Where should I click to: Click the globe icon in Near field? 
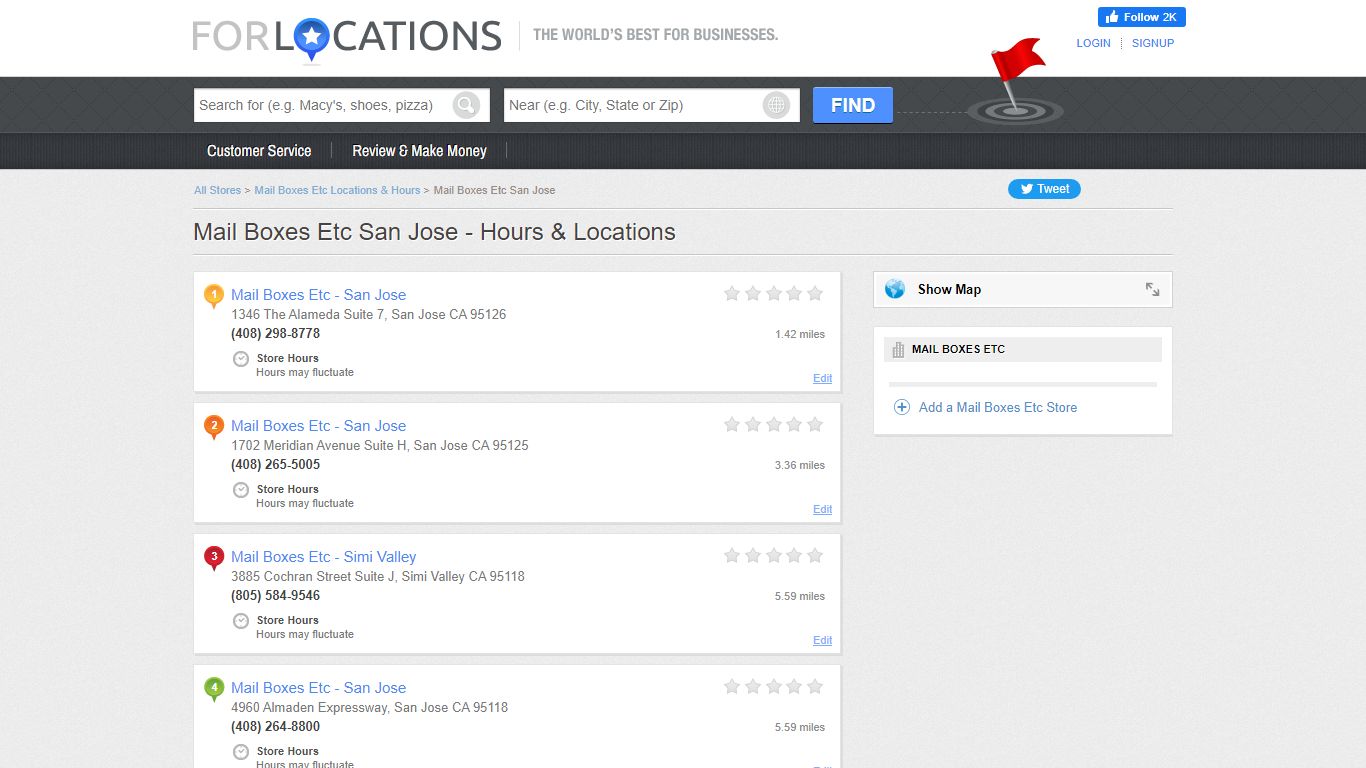[776, 105]
